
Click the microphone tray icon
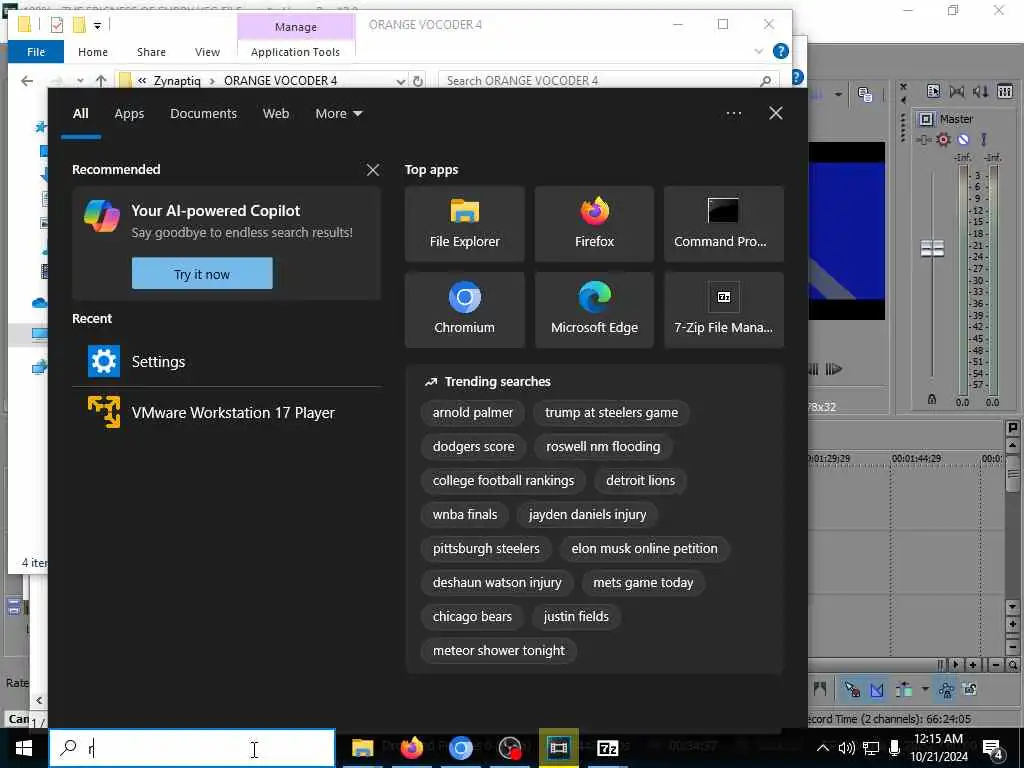coord(895,748)
